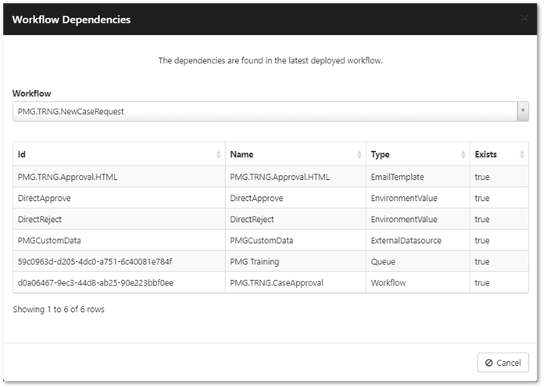Click the PMG.TRNG.CaseApproval workflow name

[x=277, y=283]
